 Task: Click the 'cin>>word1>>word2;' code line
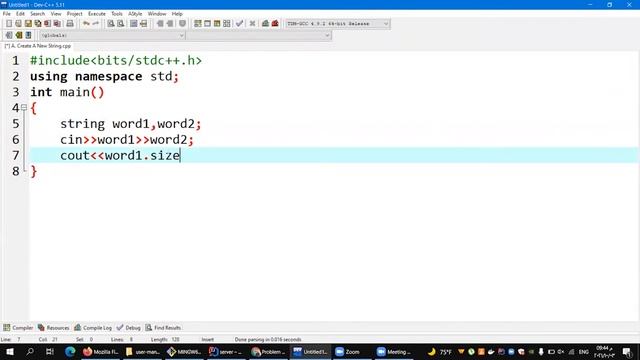coord(127,140)
